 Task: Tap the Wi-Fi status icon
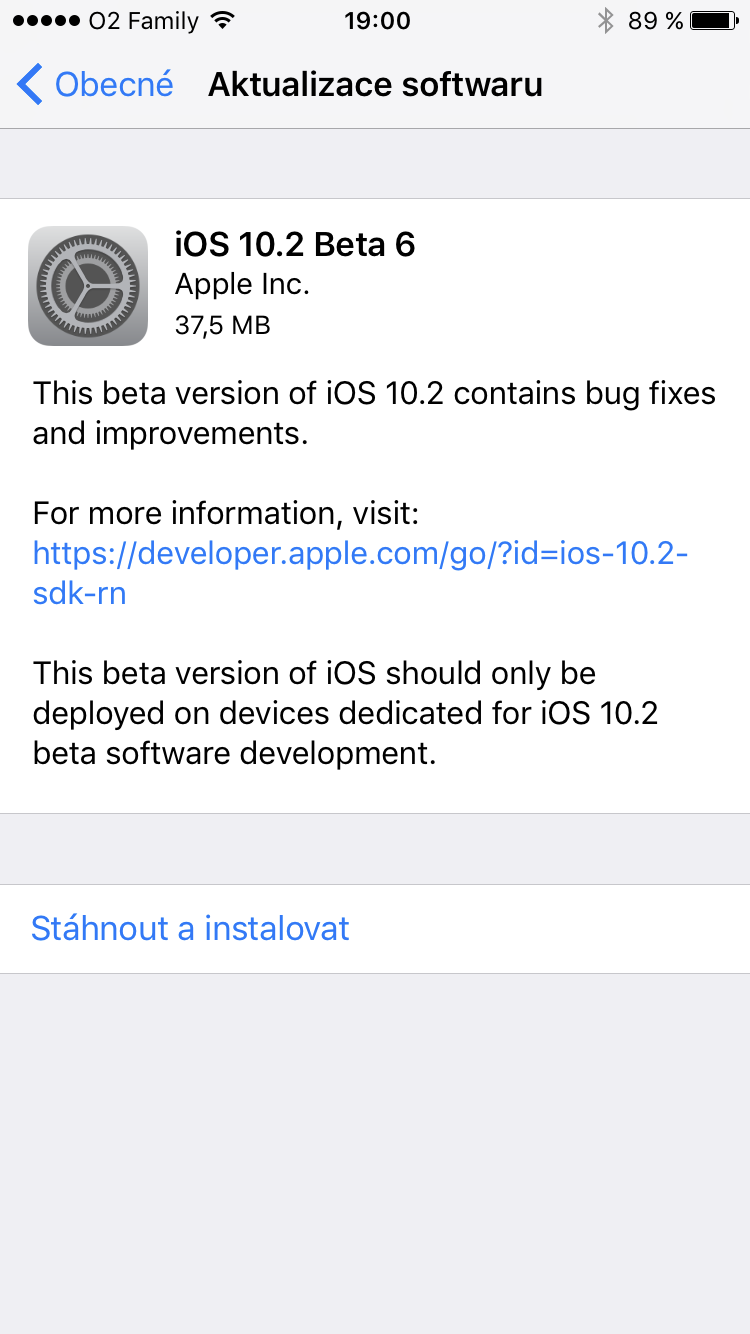[224, 21]
